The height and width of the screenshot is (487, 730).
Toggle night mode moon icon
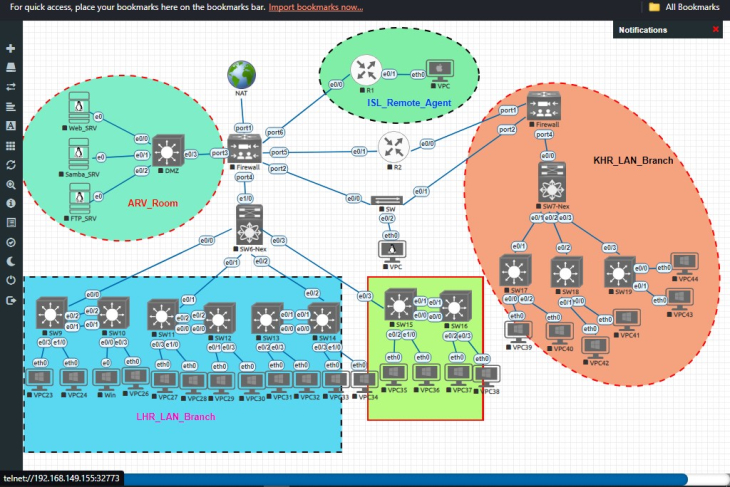coord(11,262)
